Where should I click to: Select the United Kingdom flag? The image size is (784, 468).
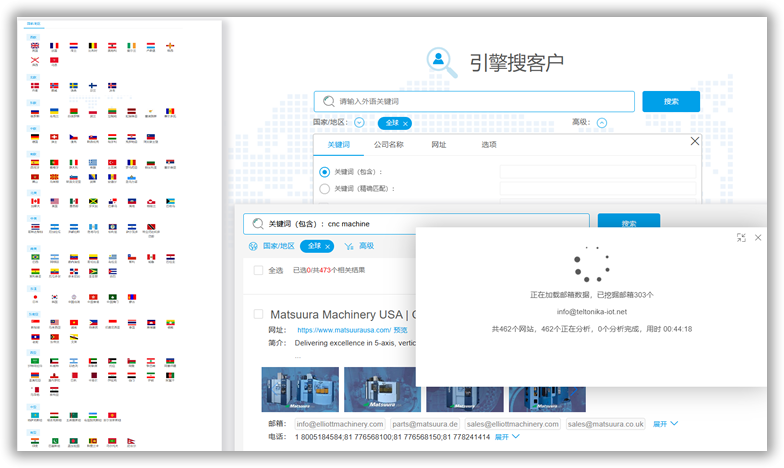pos(35,46)
